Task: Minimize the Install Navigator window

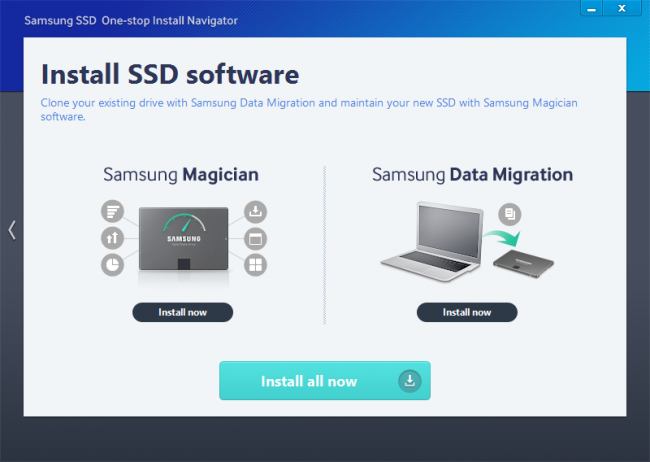Action: (x=591, y=8)
